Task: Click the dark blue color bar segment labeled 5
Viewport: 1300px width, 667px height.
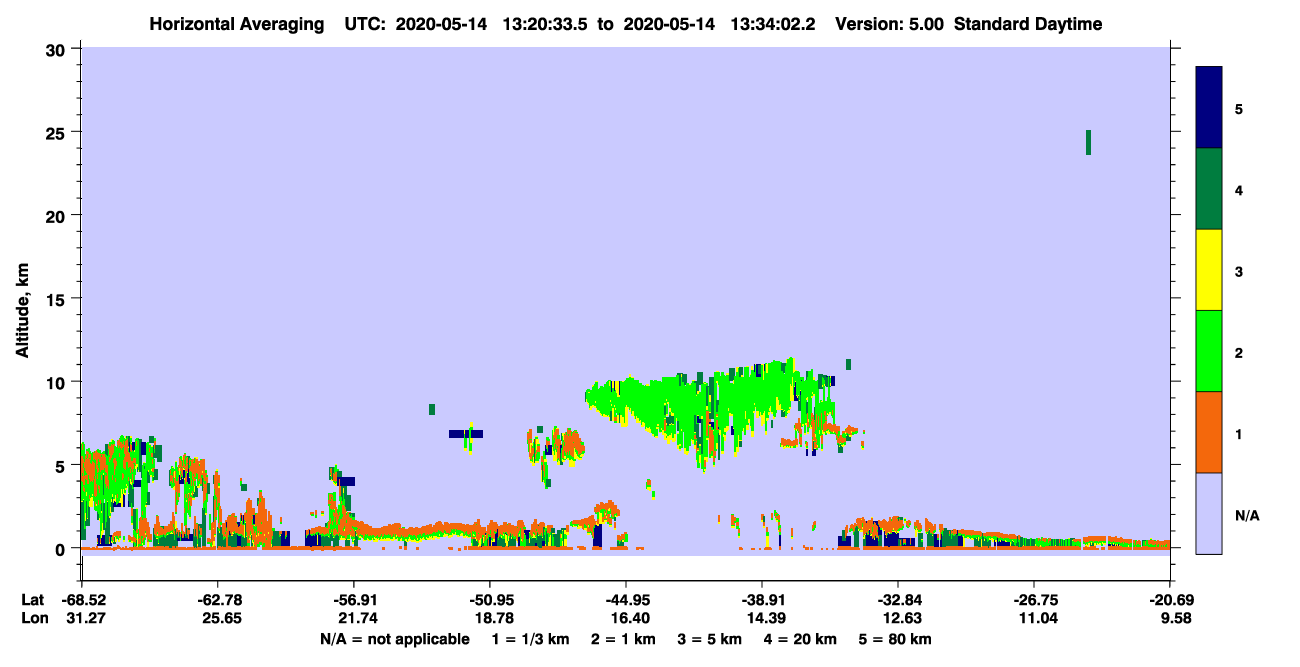Action: tap(1209, 108)
